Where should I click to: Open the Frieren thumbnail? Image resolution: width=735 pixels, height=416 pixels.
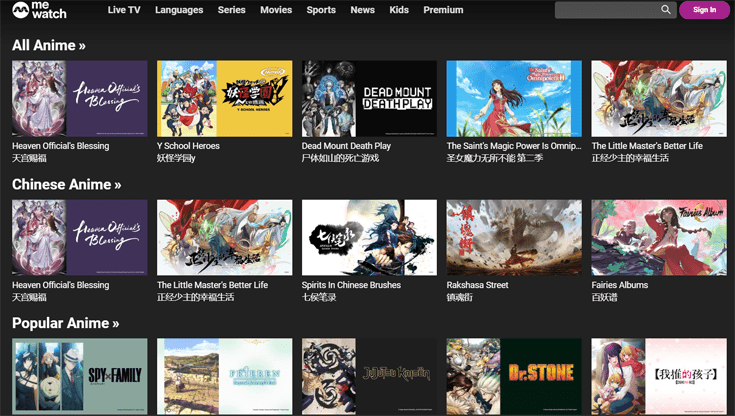coord(225,376)
